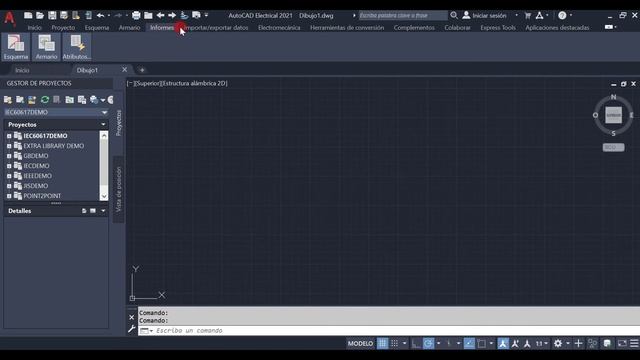
Task: Click the command line wrench customize icon
Action: [131, 329]
